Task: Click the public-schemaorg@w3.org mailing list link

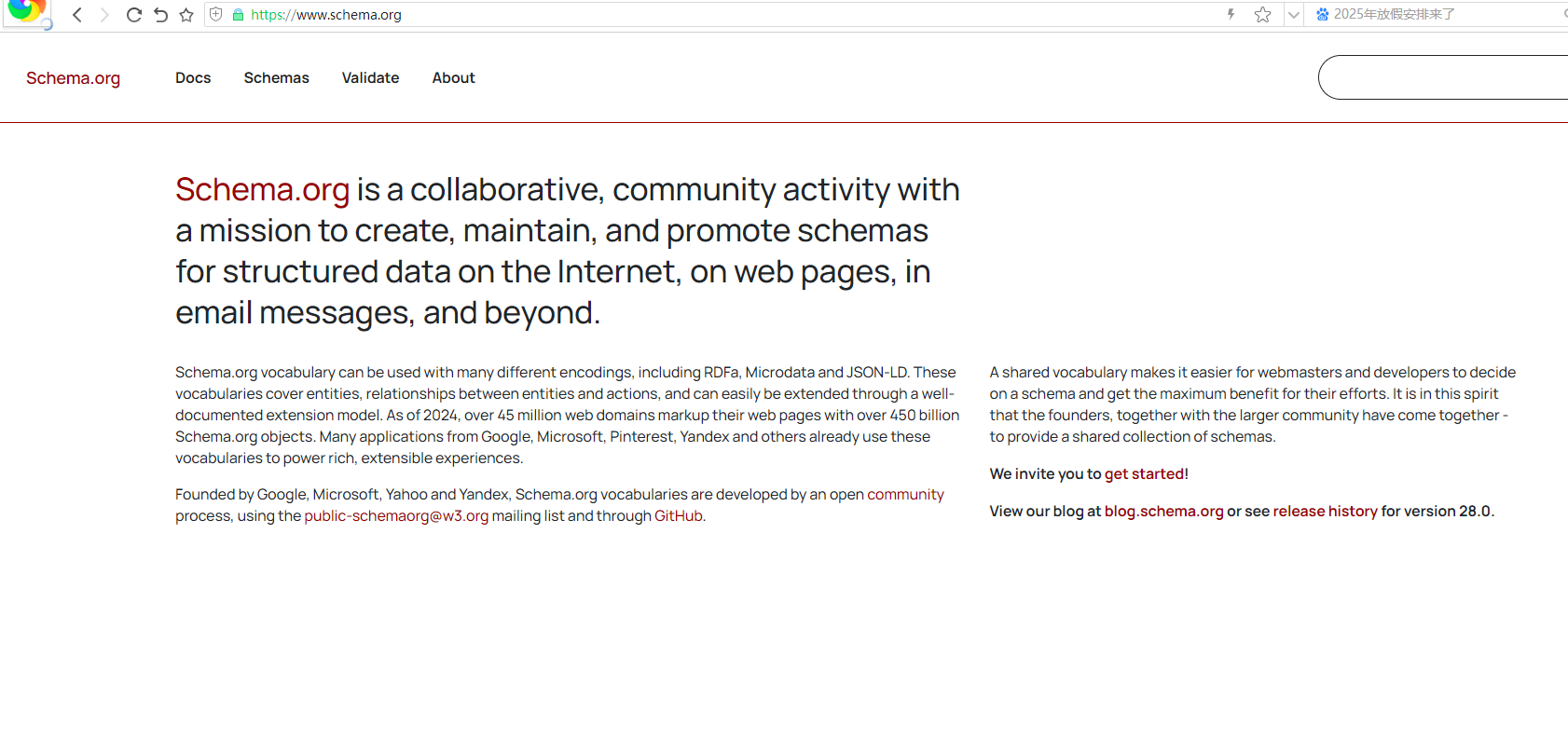Action: (x=396, y=516)
